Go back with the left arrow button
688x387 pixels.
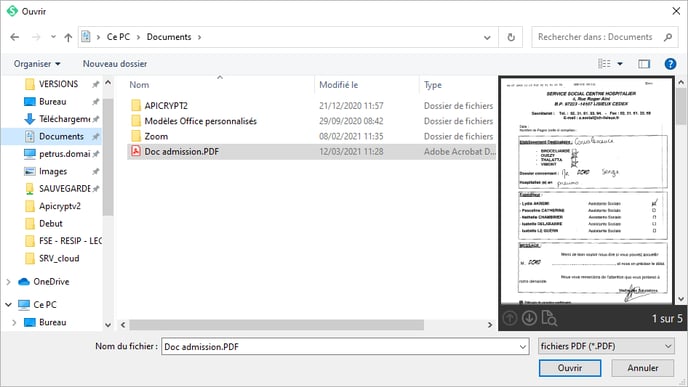(15, 37)
